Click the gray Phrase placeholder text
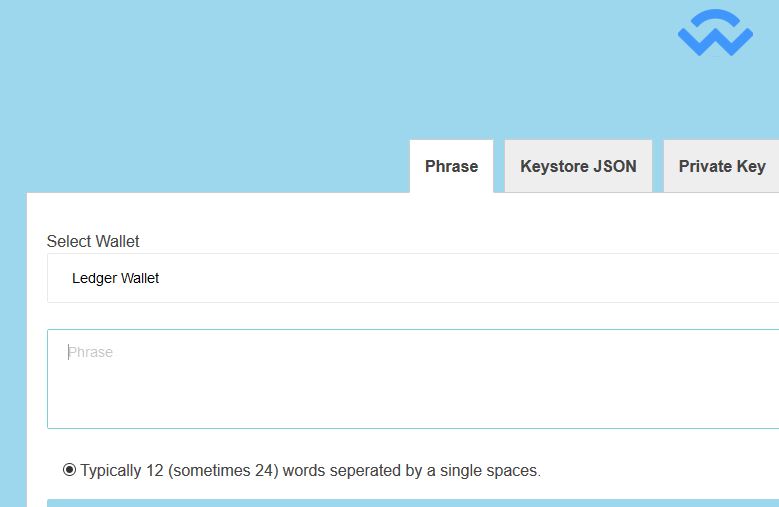Viewport: 779px width, 507px height. (x=90, y=352)
